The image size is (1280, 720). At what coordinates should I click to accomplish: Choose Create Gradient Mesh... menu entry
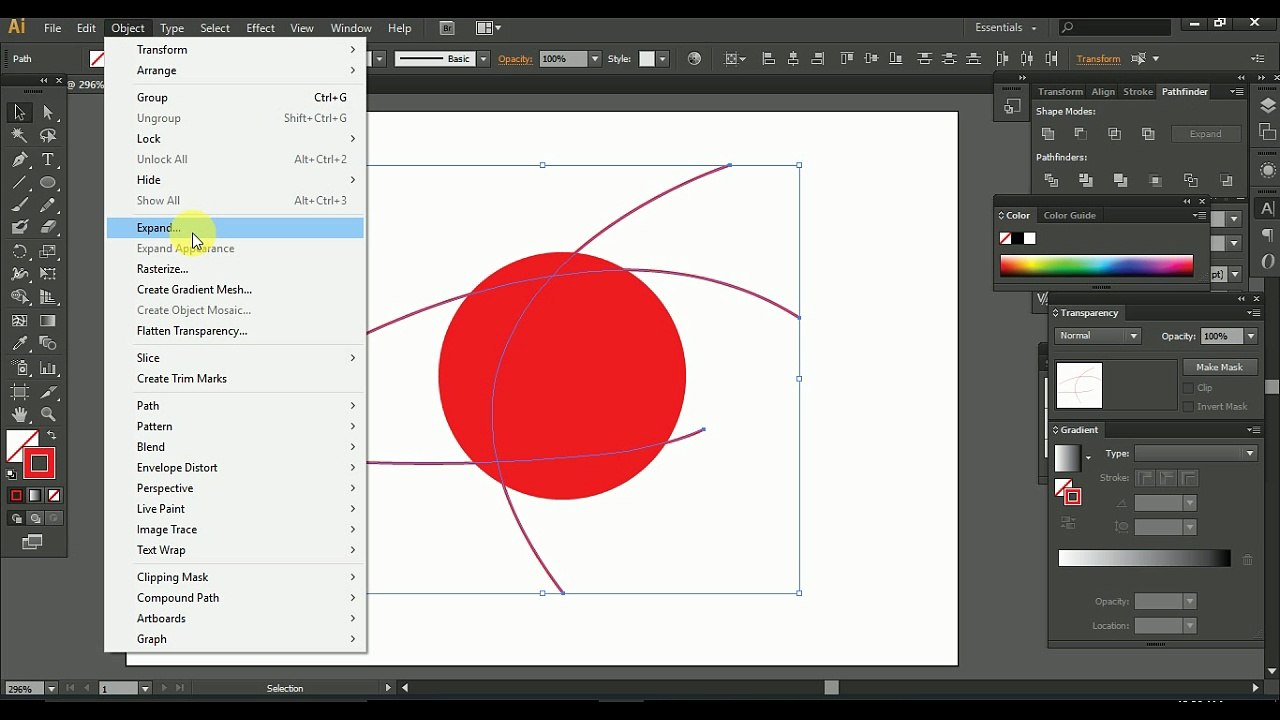235,290
